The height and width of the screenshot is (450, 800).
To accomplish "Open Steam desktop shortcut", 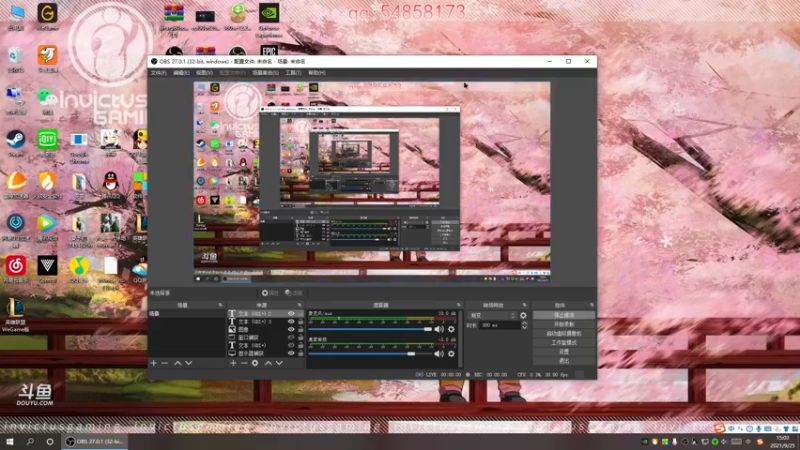I will [x=15, y=143].
